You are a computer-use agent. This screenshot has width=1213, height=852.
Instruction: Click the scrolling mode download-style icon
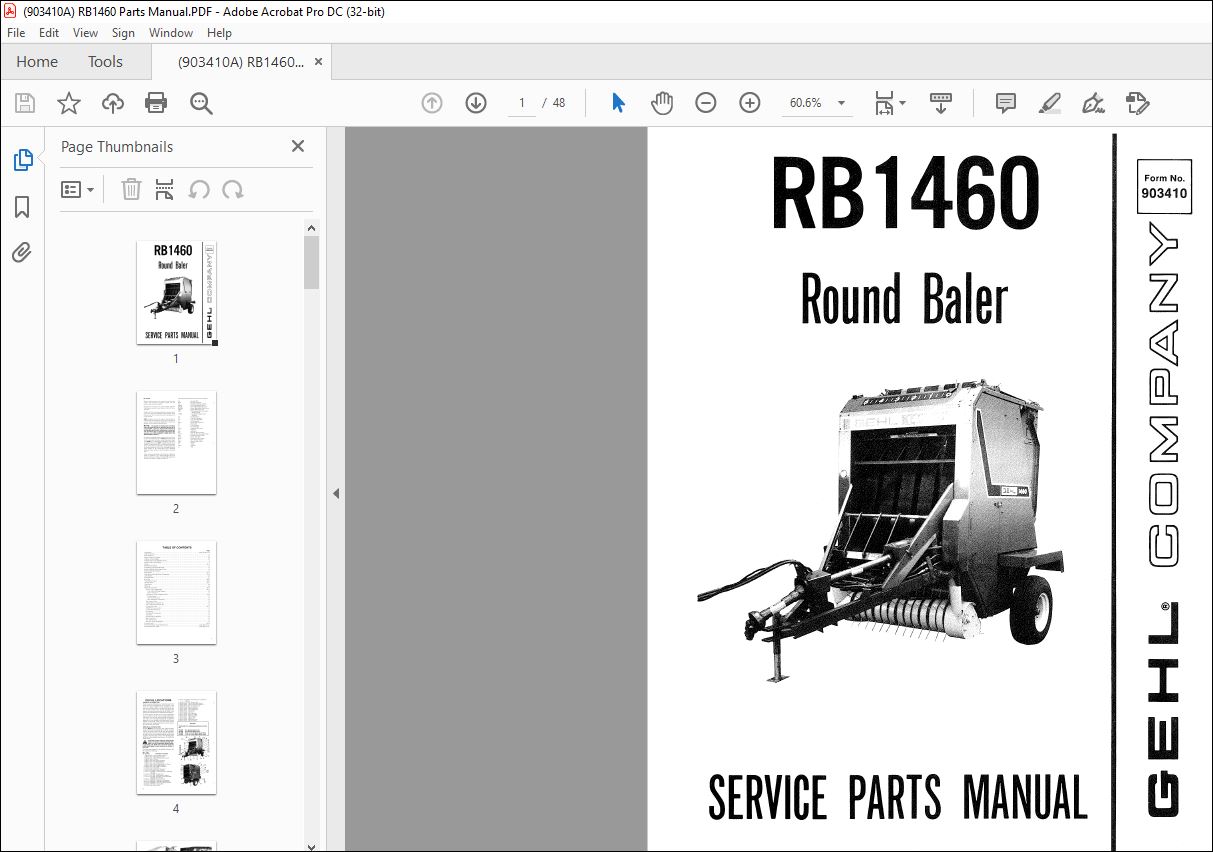(941, 103)
